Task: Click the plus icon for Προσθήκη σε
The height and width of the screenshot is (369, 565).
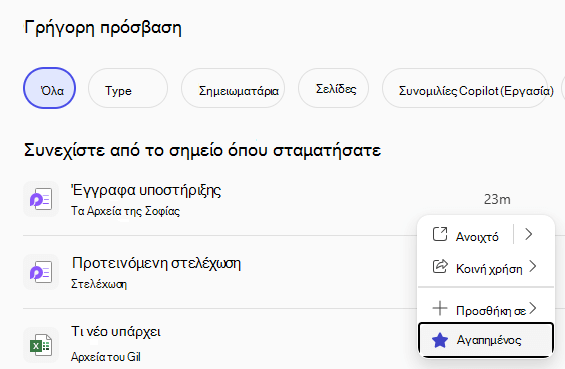Action: click(x=440, y=308)
